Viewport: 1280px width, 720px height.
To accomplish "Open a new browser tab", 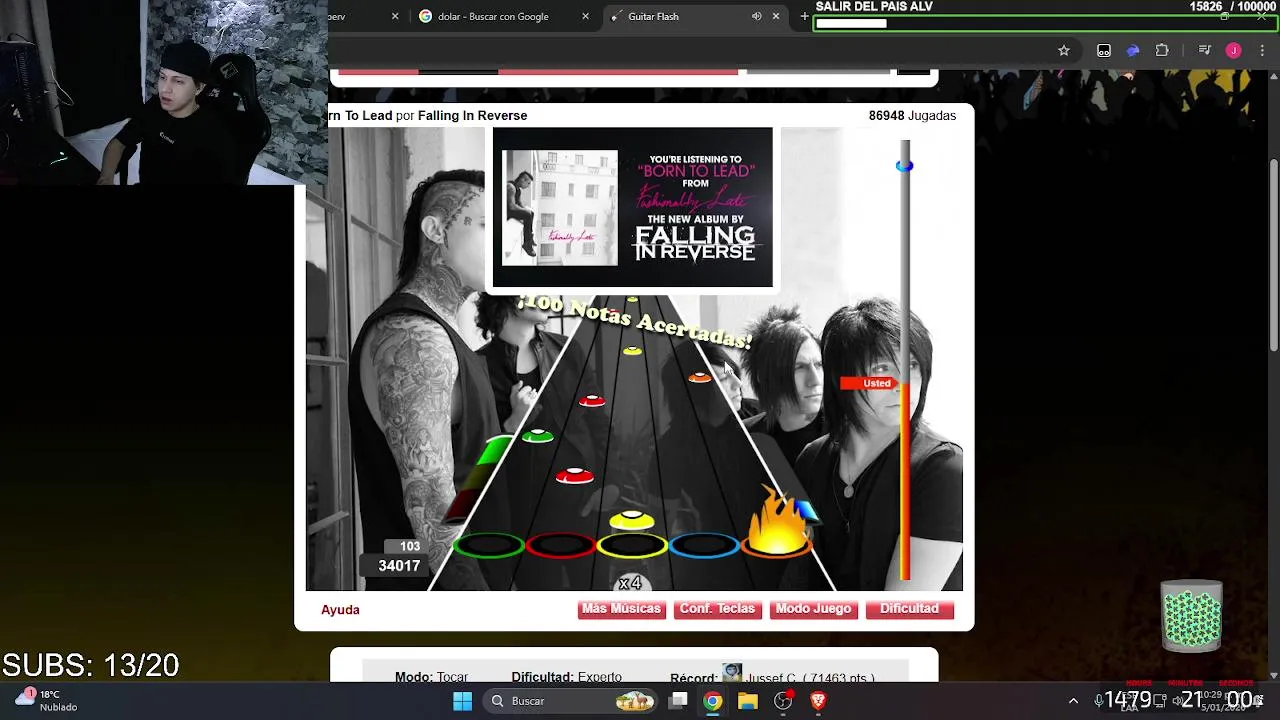I will [804, 16].
